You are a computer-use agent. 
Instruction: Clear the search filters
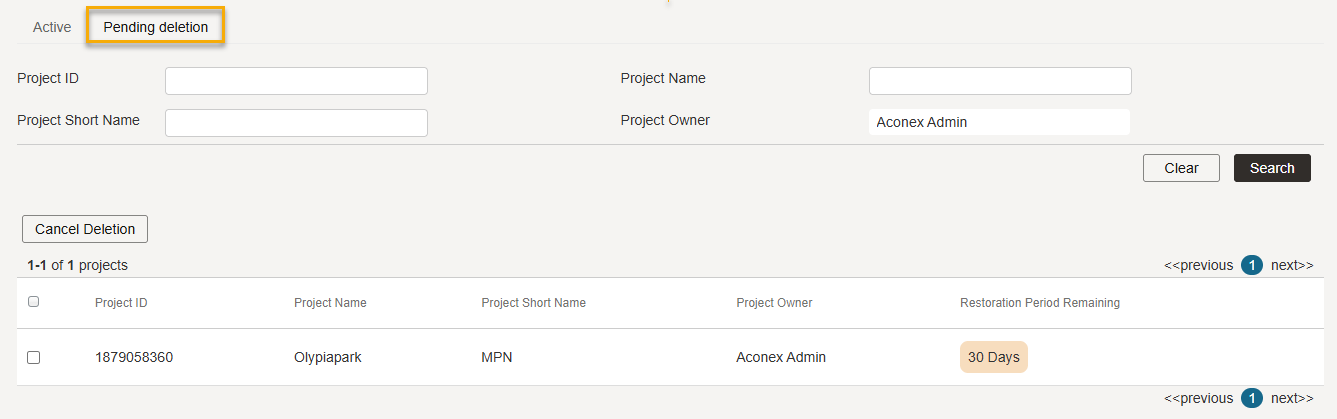click(x=1181, y=168)
